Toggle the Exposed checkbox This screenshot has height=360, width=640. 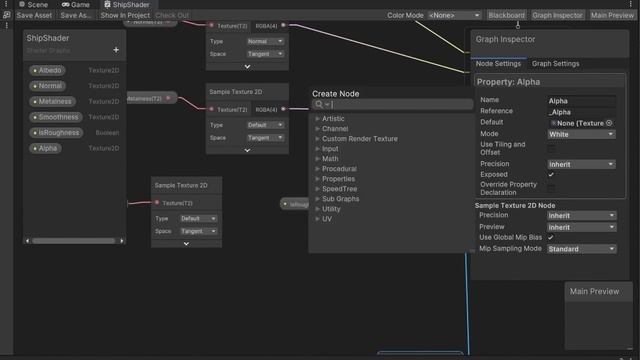click(551, 175)
